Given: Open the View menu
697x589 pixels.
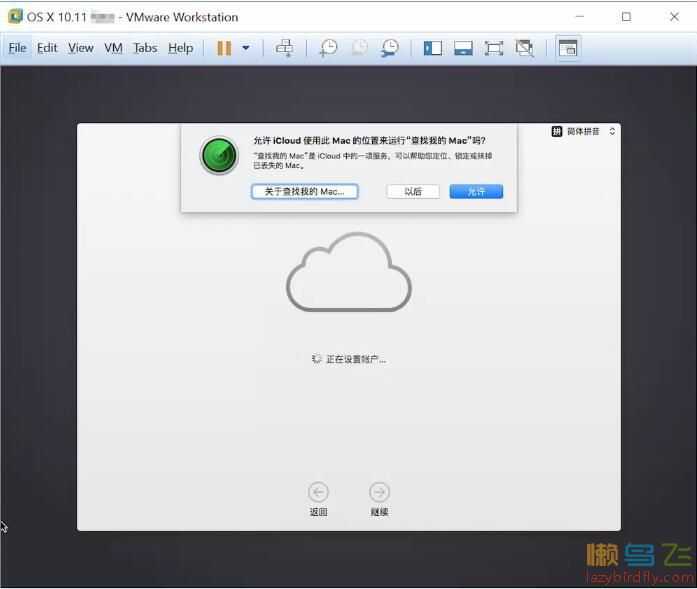Looking at the screenshot, I should 80,48.
